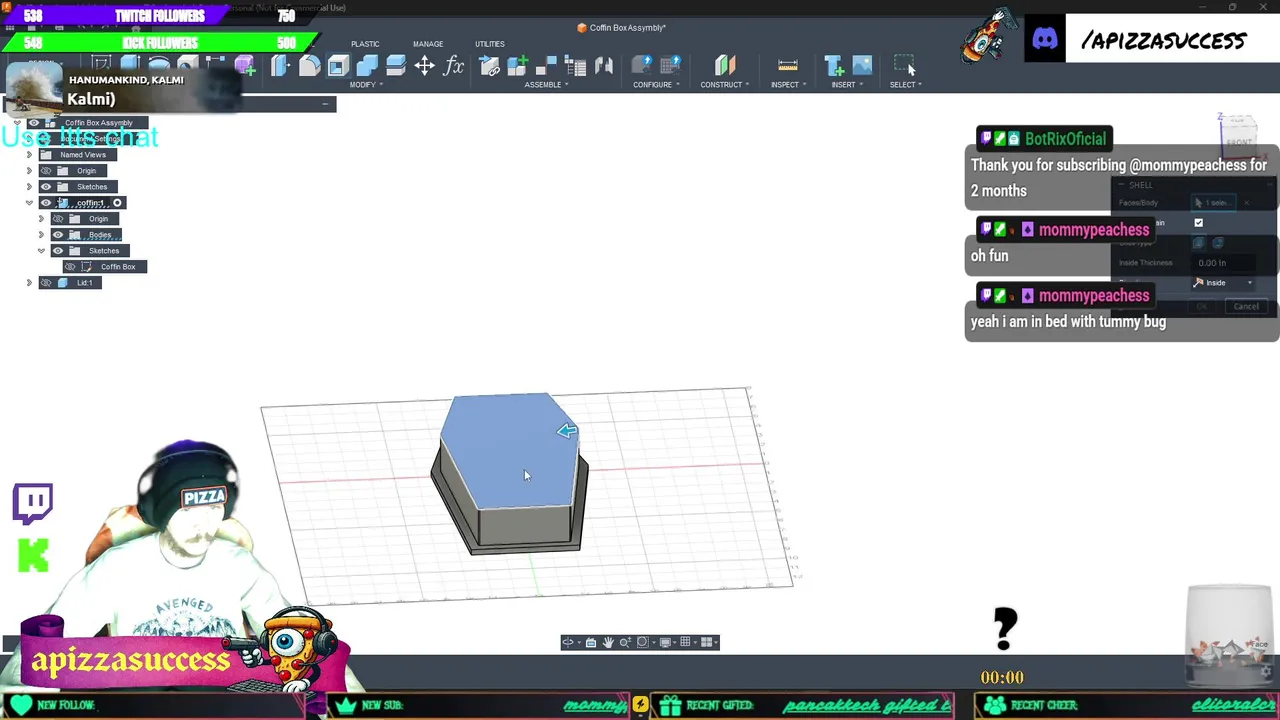1280x720 pixels.
Task: Hide the top-level Sketches folder
Action: click(x=46, y=187)
